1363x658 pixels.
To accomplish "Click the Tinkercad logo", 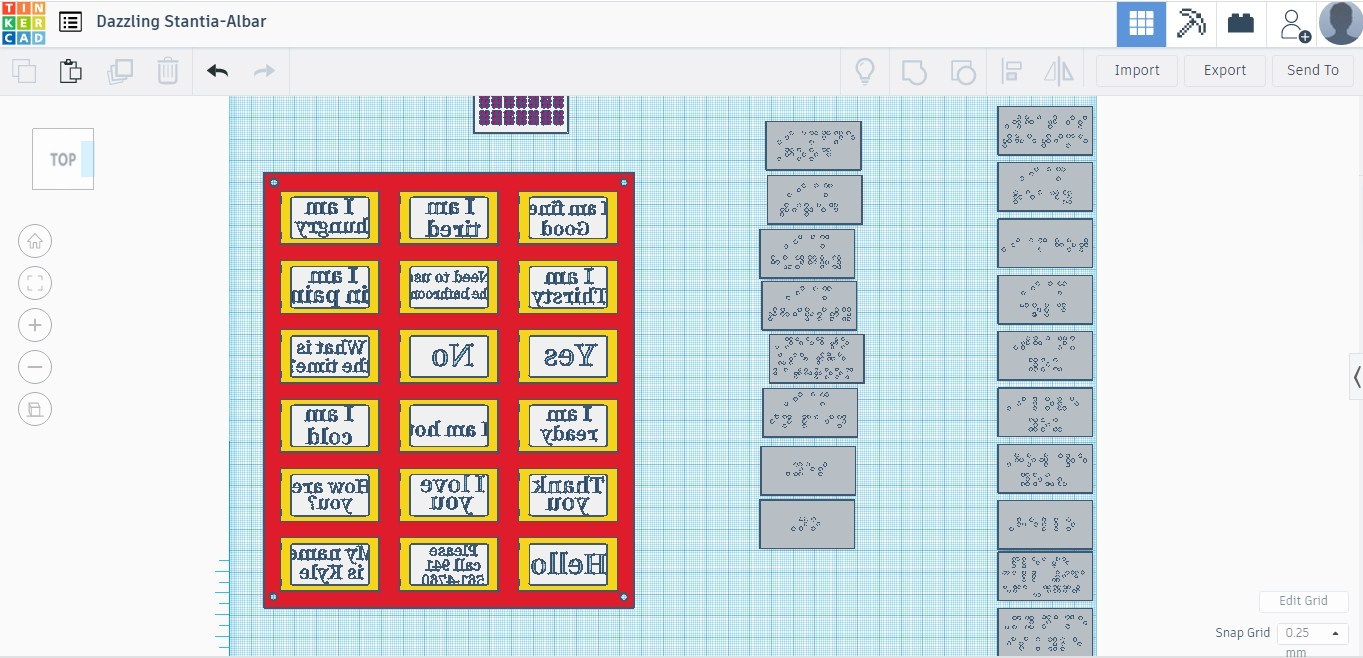I will [23, 23].
